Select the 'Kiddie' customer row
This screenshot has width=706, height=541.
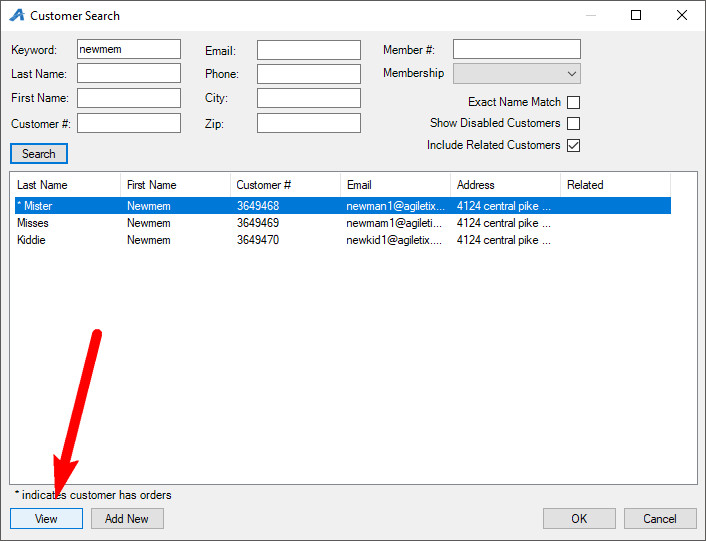tap(343, 240)
